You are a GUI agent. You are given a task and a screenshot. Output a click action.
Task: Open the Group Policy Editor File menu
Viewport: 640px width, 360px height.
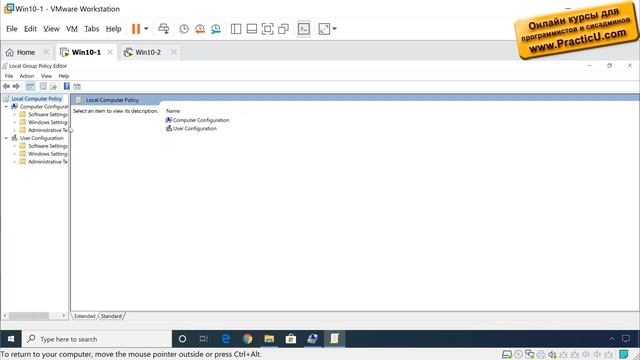pos(9,76)
